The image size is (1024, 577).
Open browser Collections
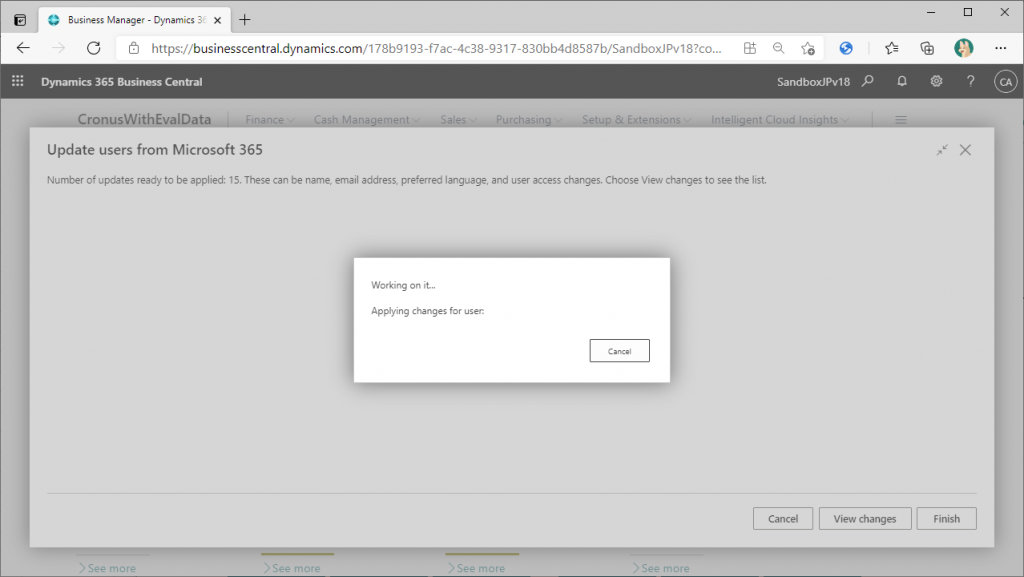pos(927,48)
